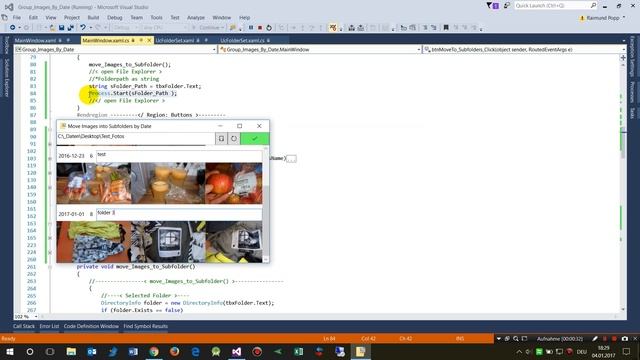Click the Navigate Backward toolbar icon

[x=13, y=28]
